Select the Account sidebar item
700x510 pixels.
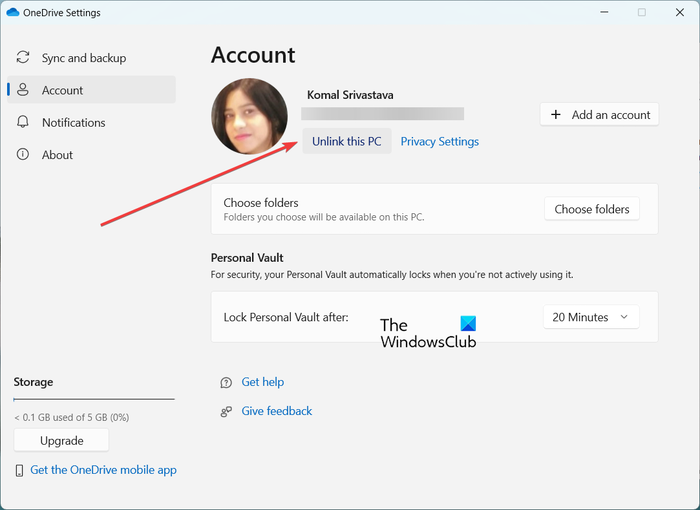point(92,90)
